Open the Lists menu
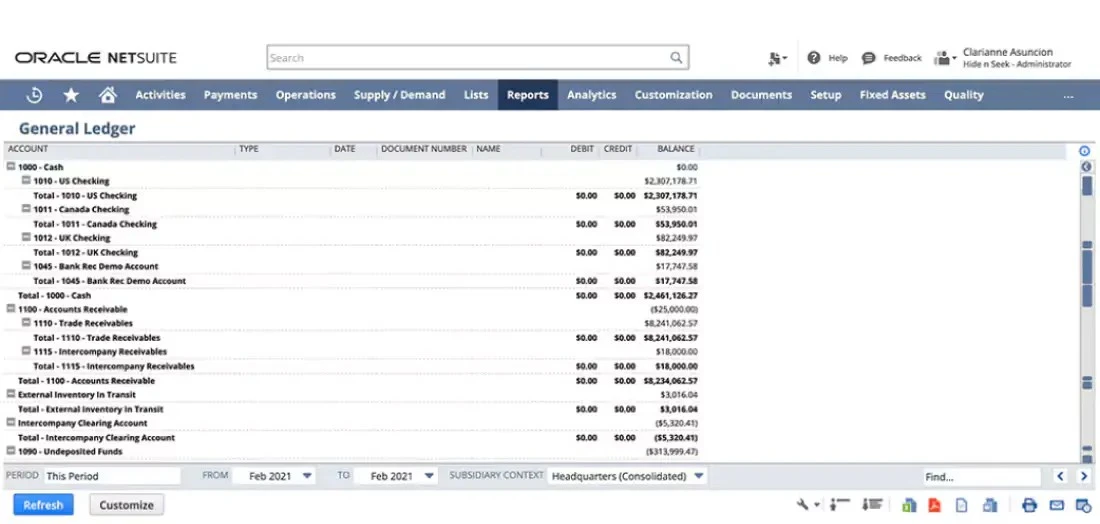 [x=476, y=95]
